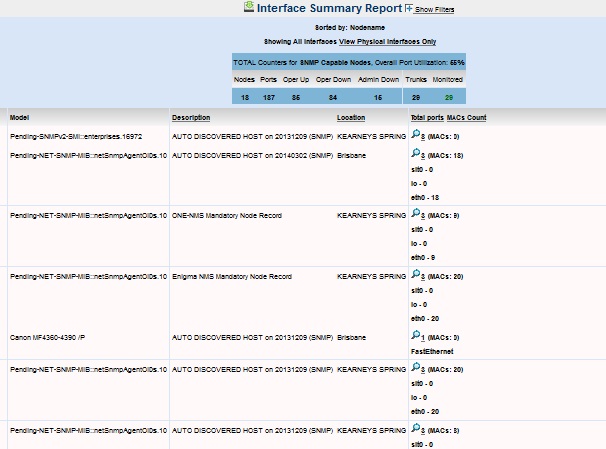Click Oper Down count 84
Screen dimensions: 606x449
point(333,98)
